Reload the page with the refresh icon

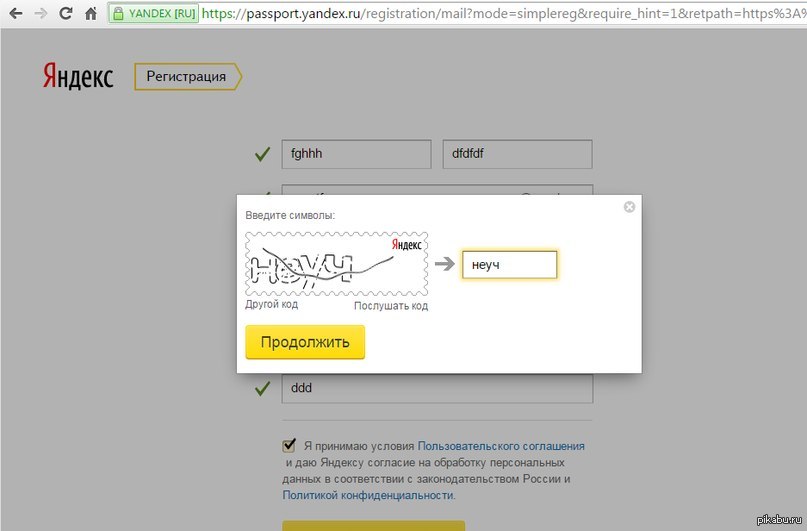65,14
